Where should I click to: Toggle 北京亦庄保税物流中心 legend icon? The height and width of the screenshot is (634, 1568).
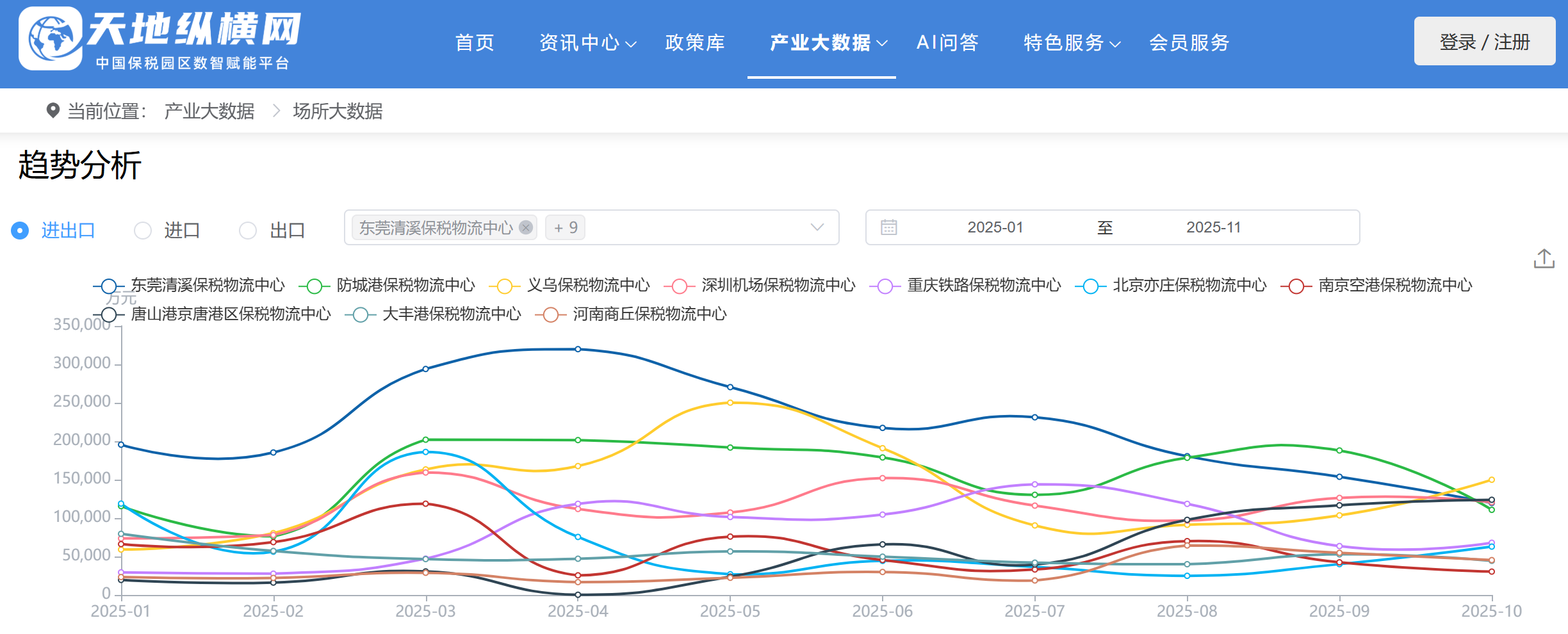point(1090,286)
